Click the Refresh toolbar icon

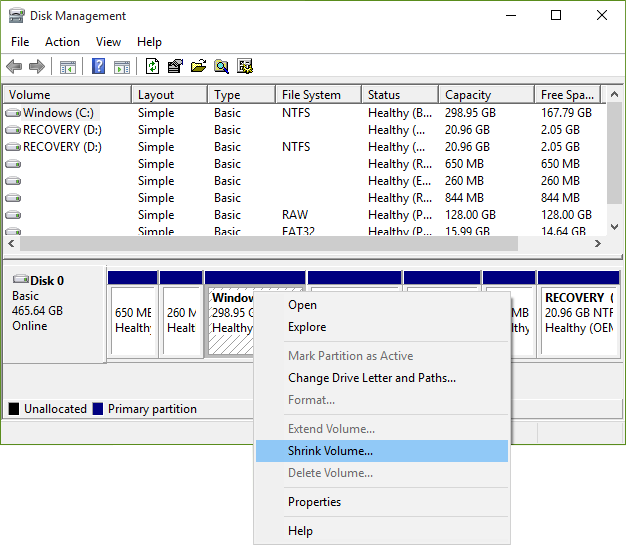coord(152,67)
